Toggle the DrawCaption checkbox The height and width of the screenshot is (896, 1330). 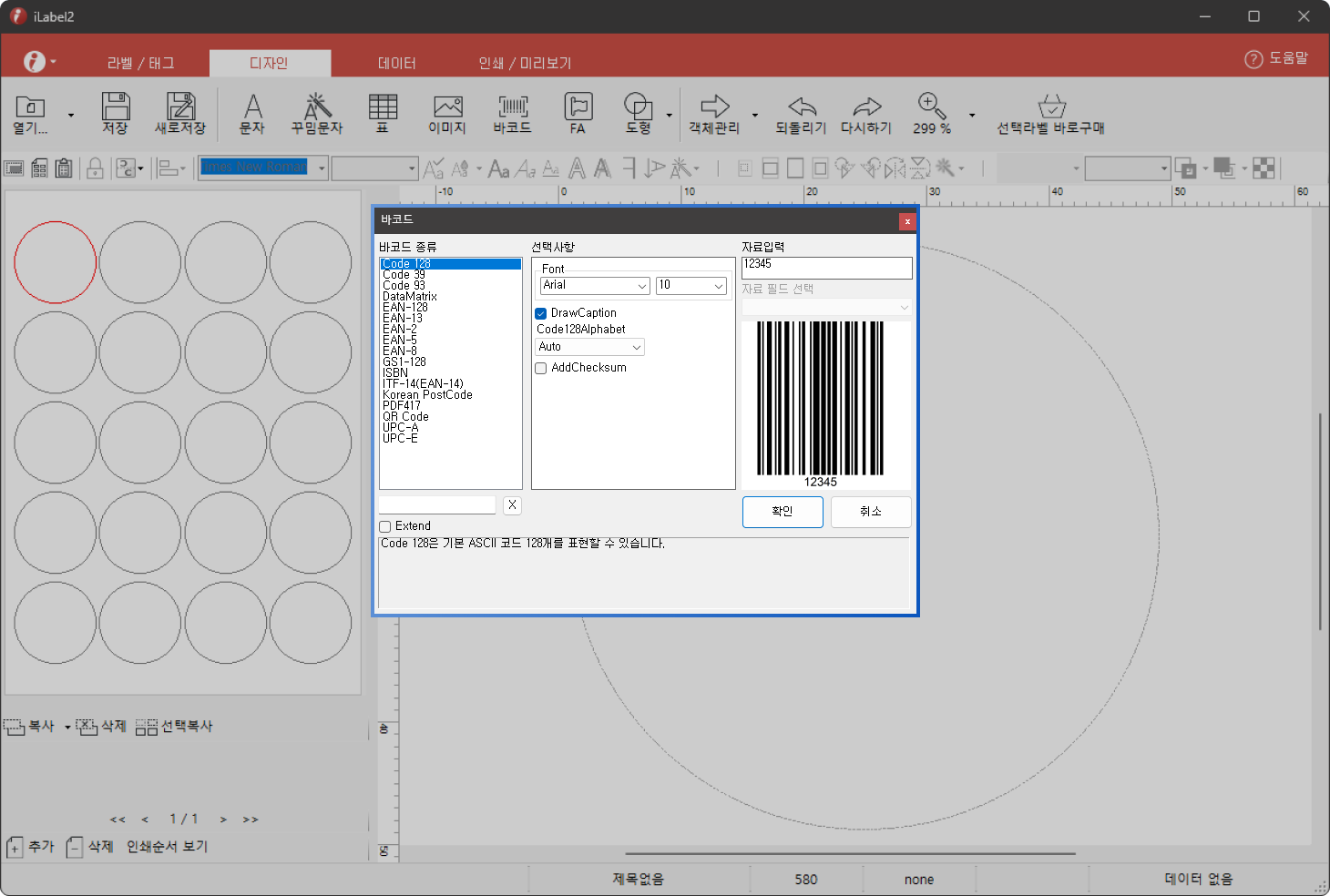(540, 313)
